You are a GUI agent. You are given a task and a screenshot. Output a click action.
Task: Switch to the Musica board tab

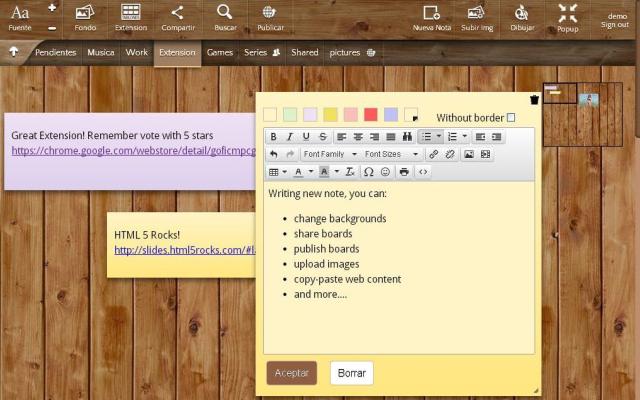click(x=100, y=52)
